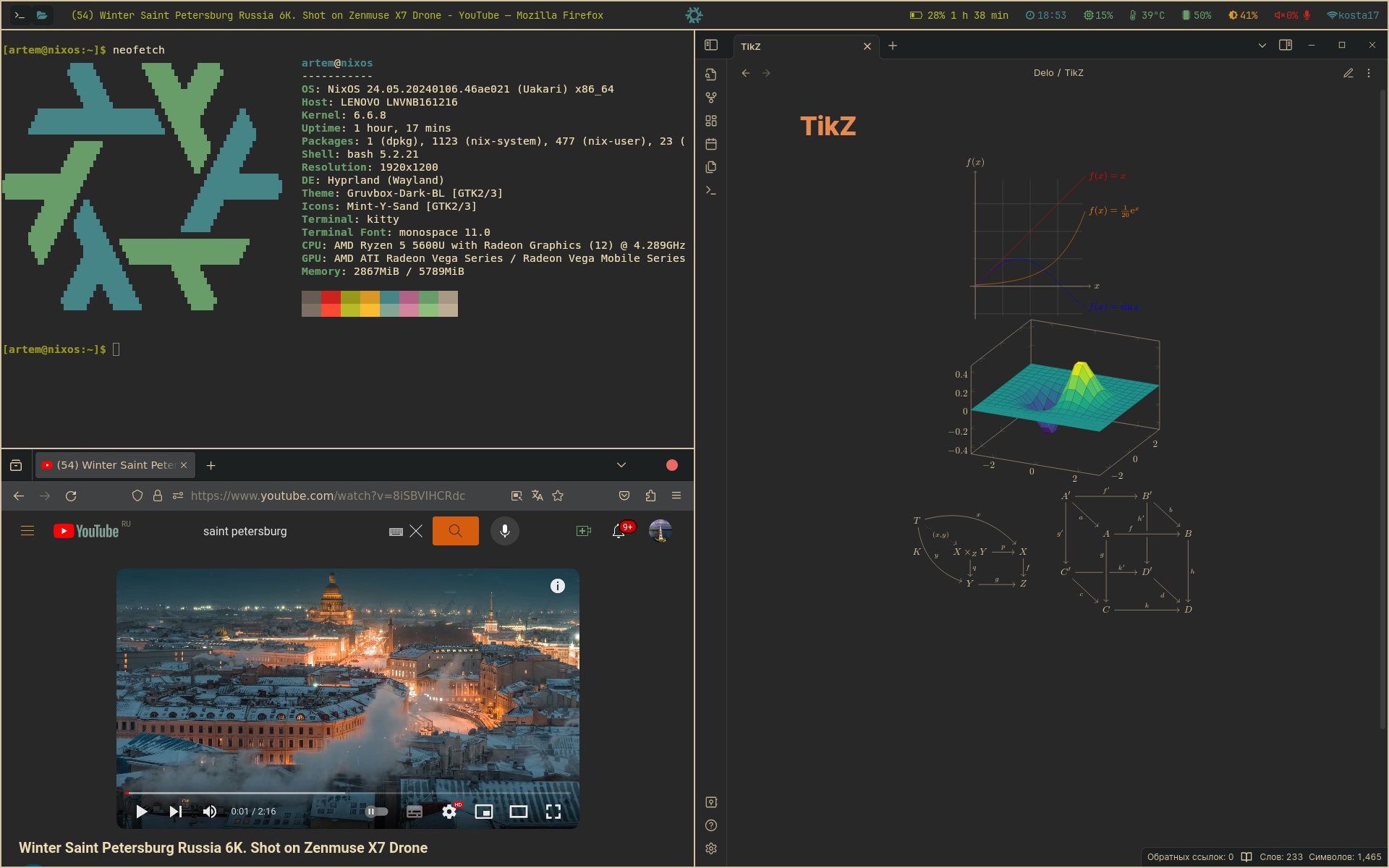Toggle Obsidian left sidebar
1389x868 pixels.
pyautogui.click(x=711, y=45)
